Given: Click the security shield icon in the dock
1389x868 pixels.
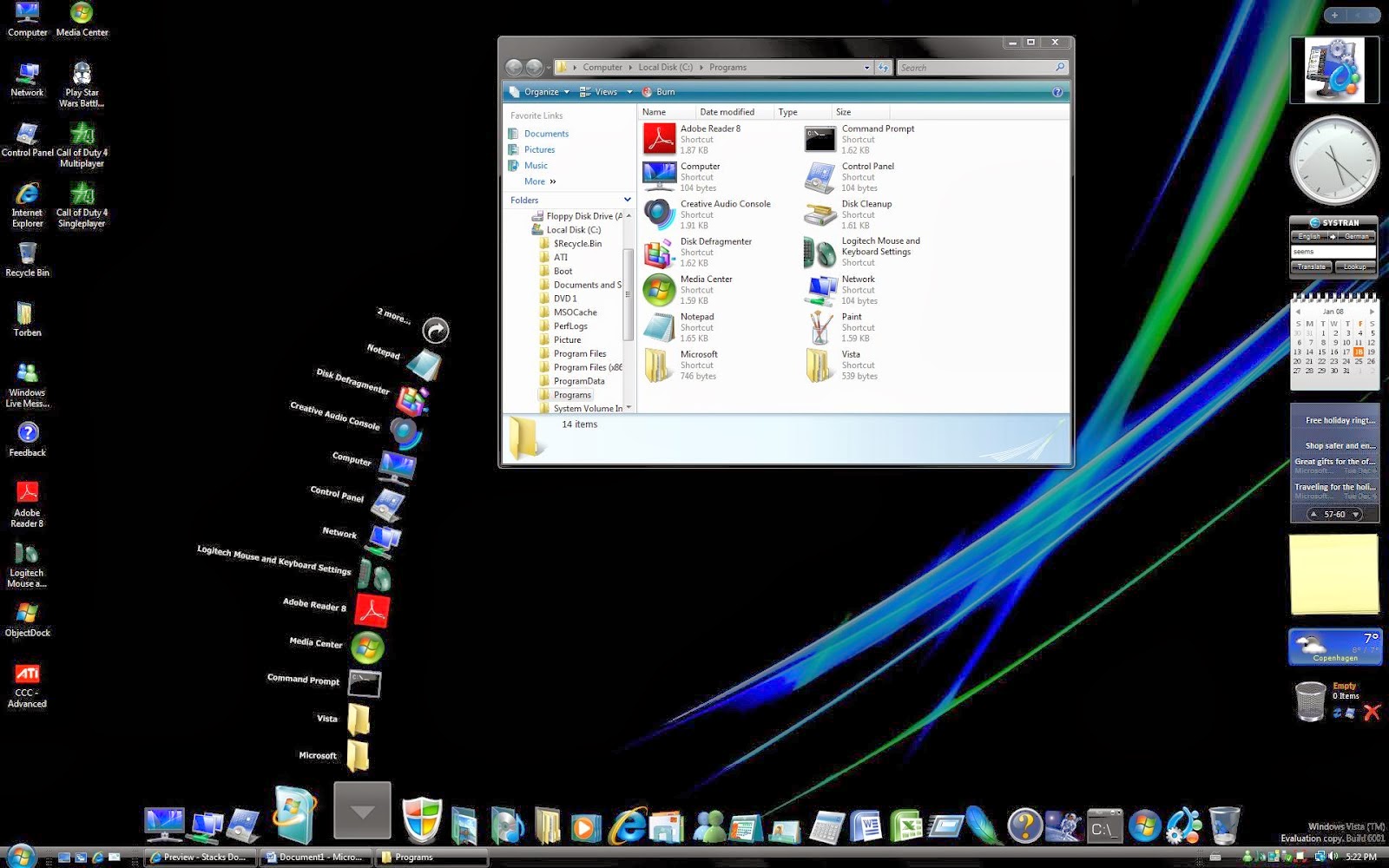Looking at the screenshot, I should coord(422,820).
